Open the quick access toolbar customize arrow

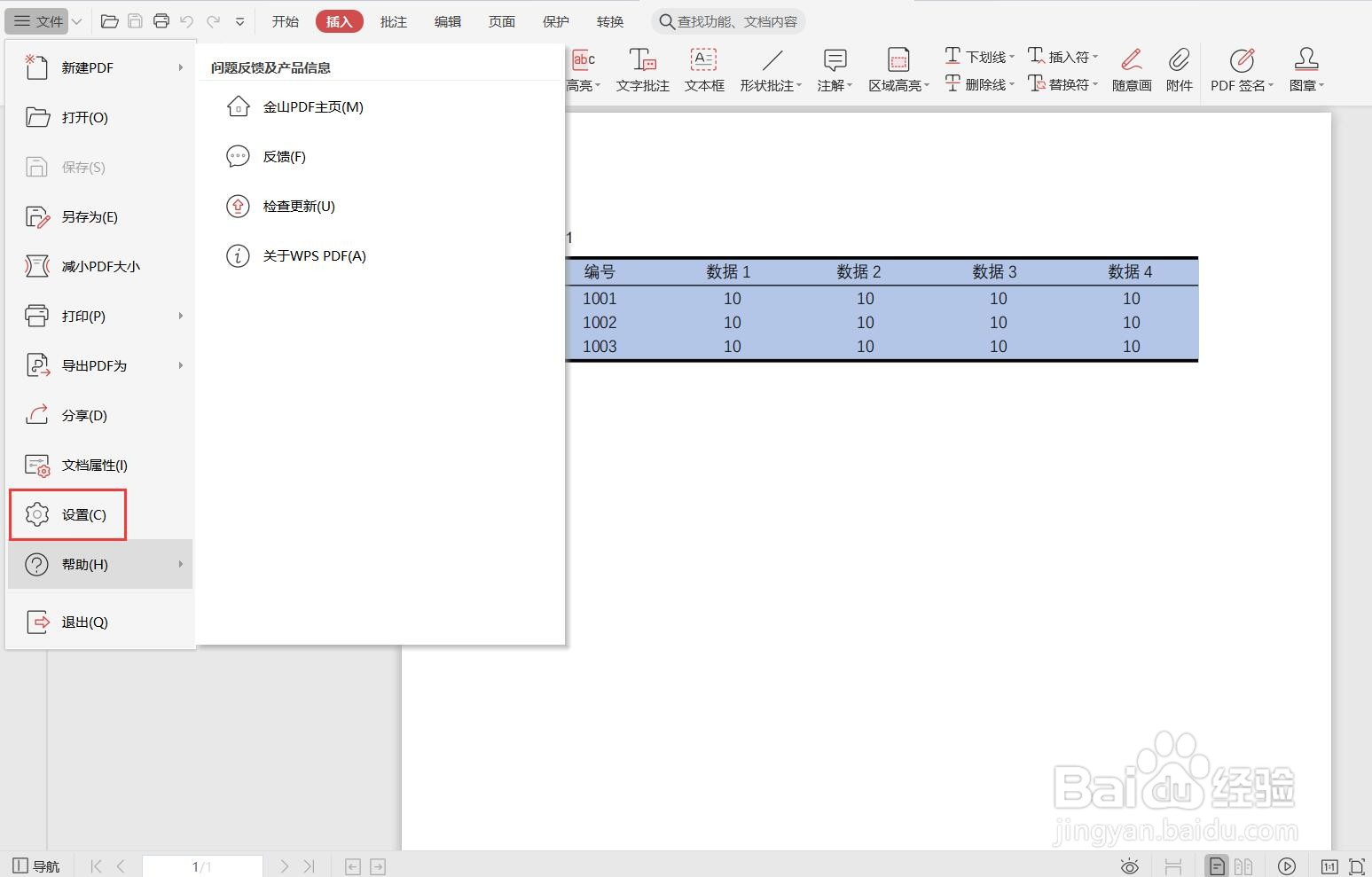pyautogui.click(x=239, y=22)
